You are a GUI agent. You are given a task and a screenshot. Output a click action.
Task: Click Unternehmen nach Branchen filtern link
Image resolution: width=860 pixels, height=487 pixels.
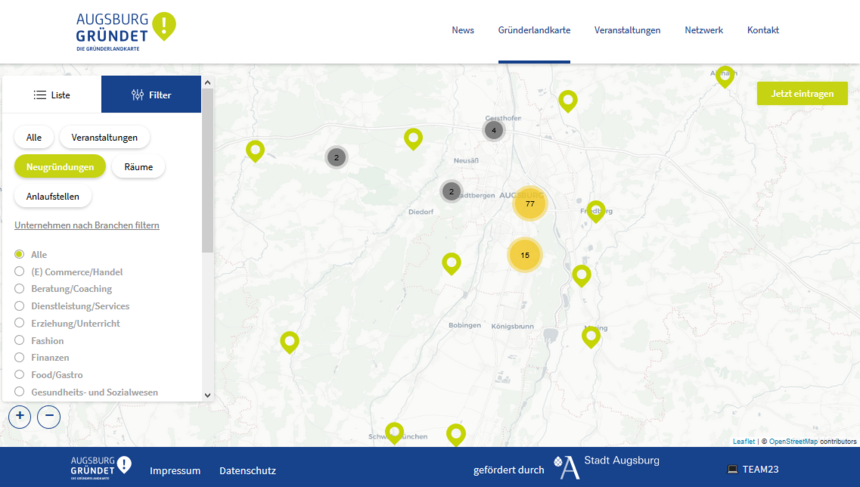click(x=87, y=225)
